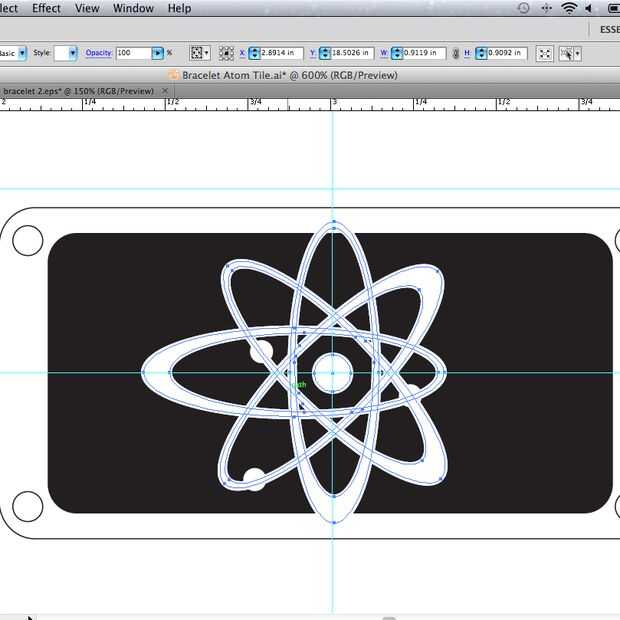Adjust the Y position stepper
The width and height of the screenshot is (620, 620).
click(x=325, y=53)
